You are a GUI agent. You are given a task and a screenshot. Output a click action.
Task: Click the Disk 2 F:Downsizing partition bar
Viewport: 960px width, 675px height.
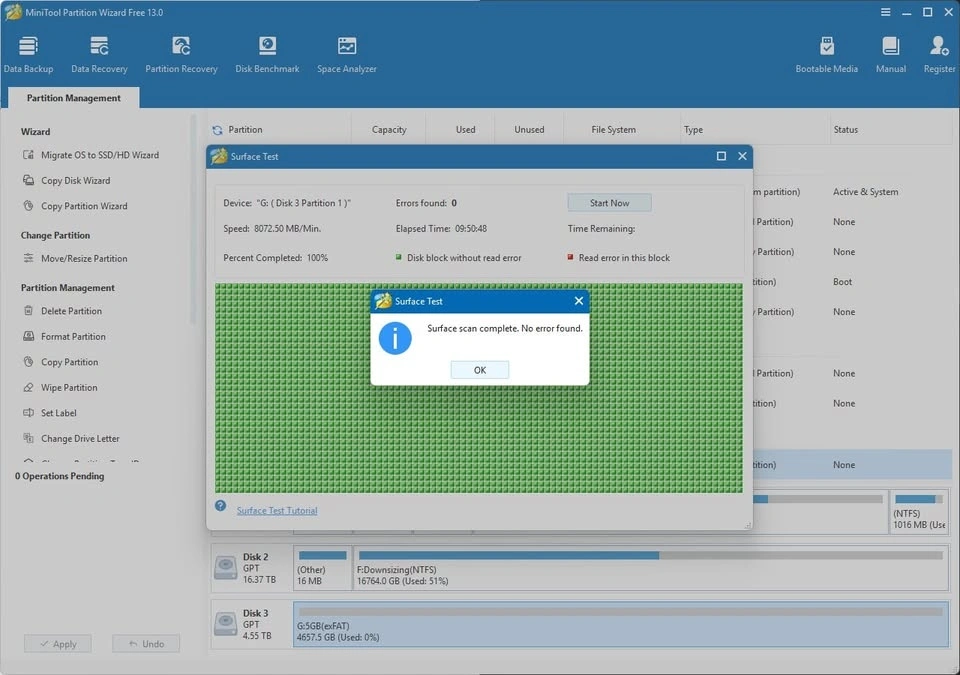650,567
